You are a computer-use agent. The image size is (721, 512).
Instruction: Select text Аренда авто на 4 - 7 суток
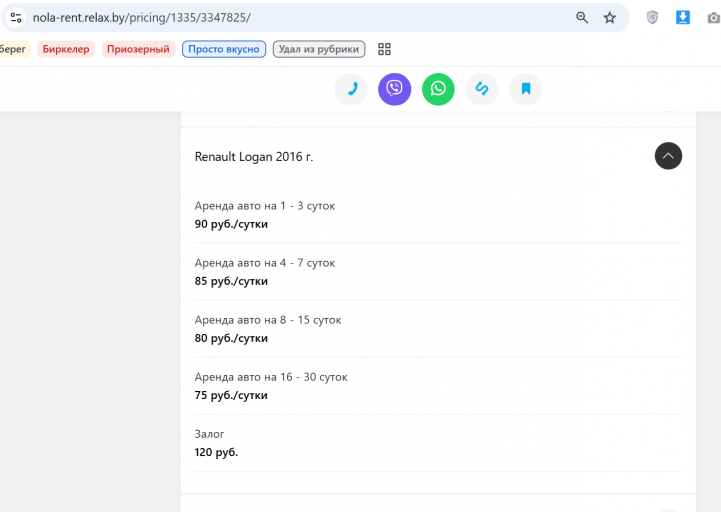(265, 263)
